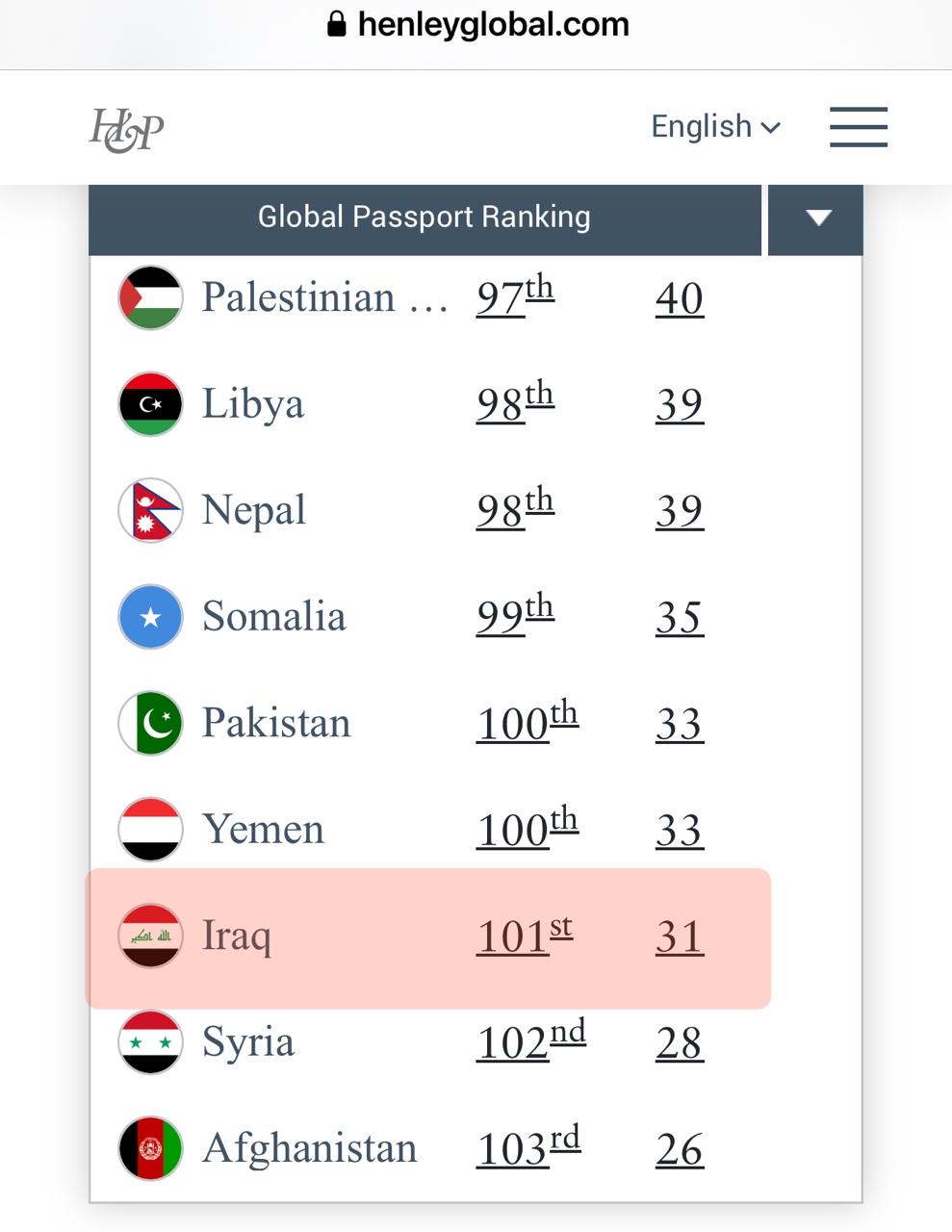Click the Afghanistan flag icon
Screen dimensions: 952x1232
[x=150, y=1148]
